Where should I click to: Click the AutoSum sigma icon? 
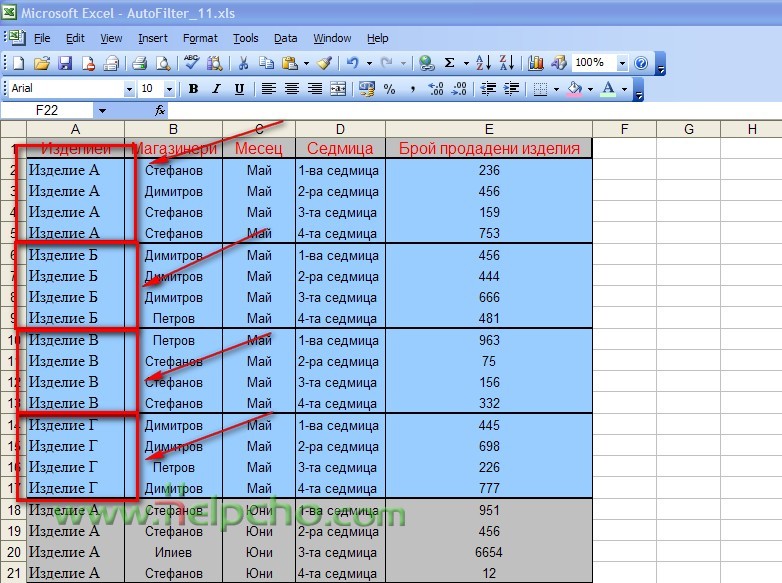coord(449,63)
